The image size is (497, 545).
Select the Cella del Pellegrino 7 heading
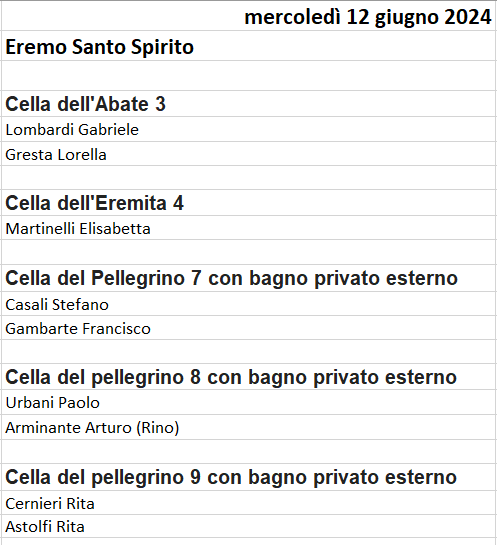[248, 278]
